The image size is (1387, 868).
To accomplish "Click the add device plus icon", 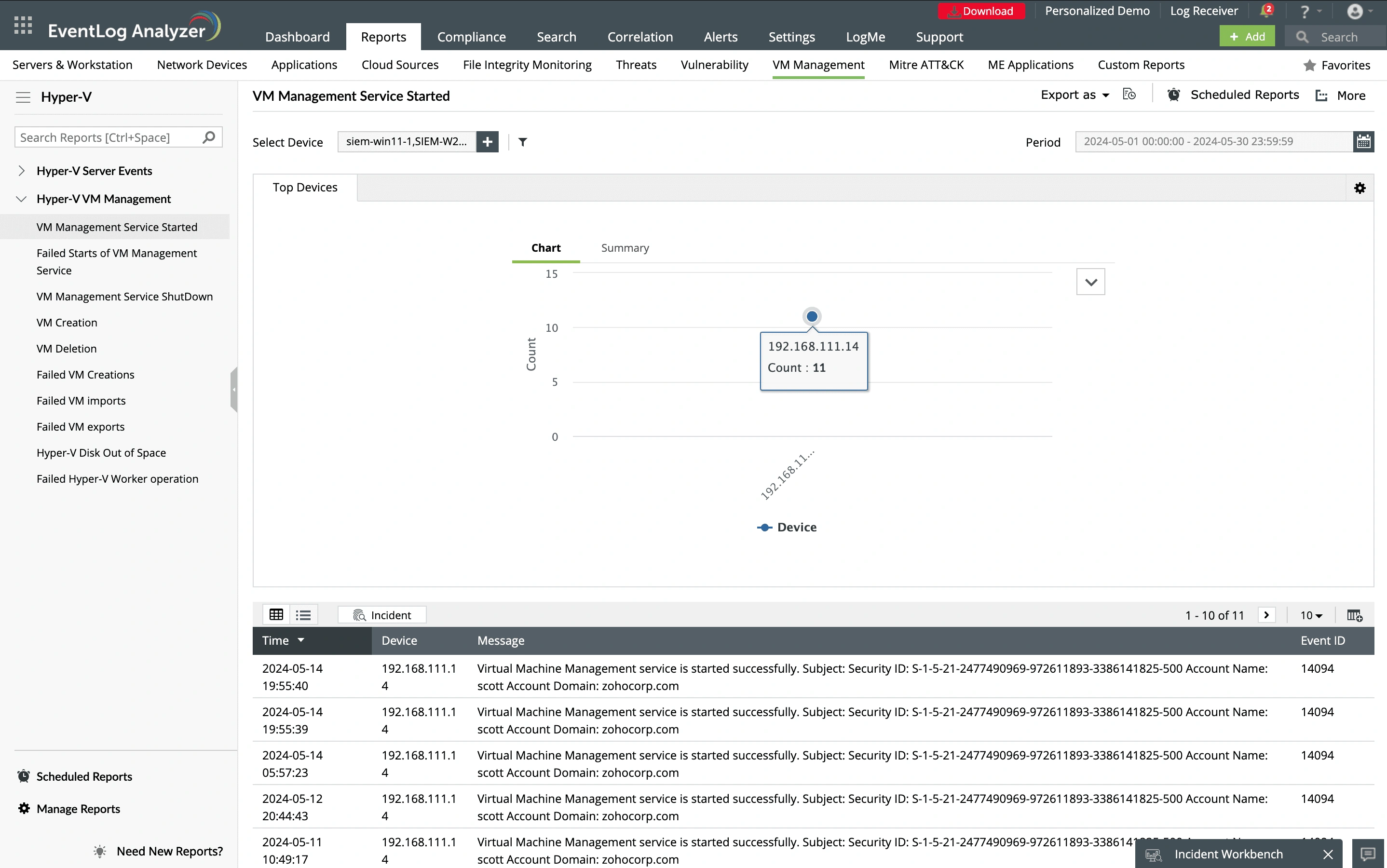I will pyautogui.click(x=488, y=141).
